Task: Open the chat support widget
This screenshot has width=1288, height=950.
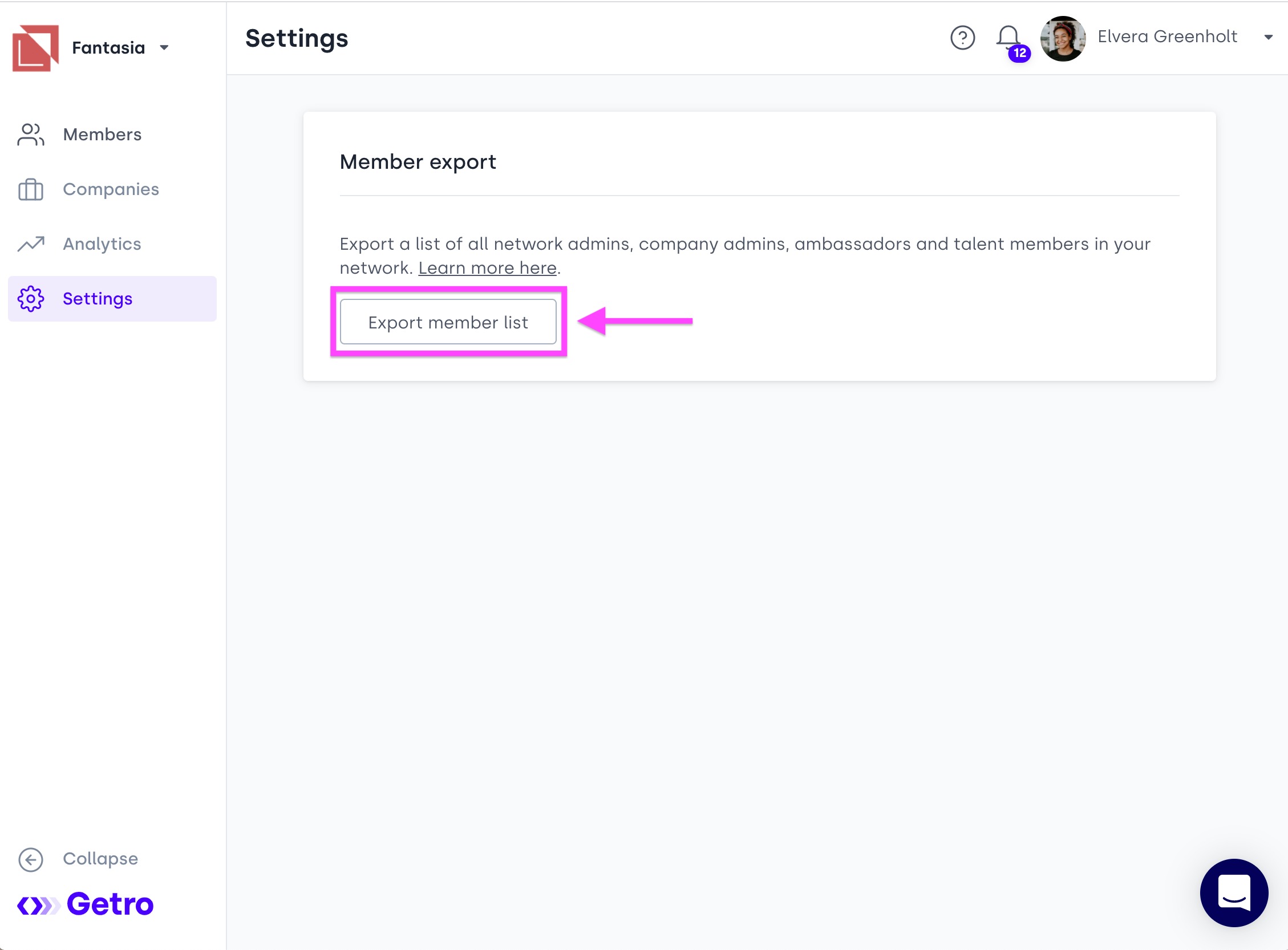Action: 1234,892
